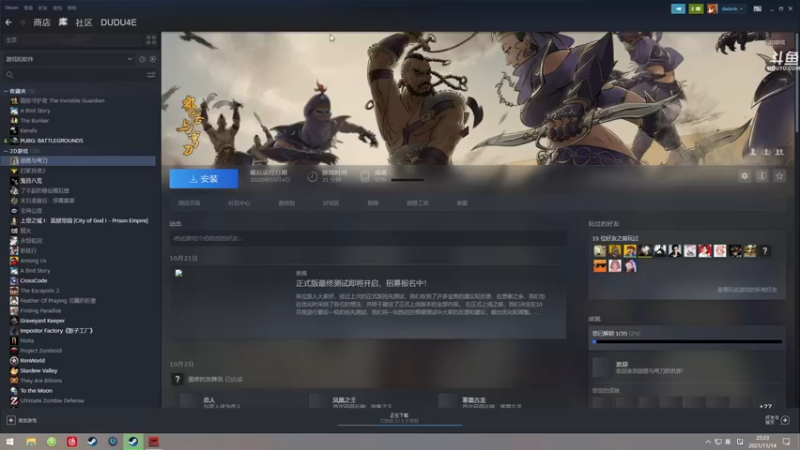Open the downloads status bar
The image size is (800, 450).
pos(399,419)
